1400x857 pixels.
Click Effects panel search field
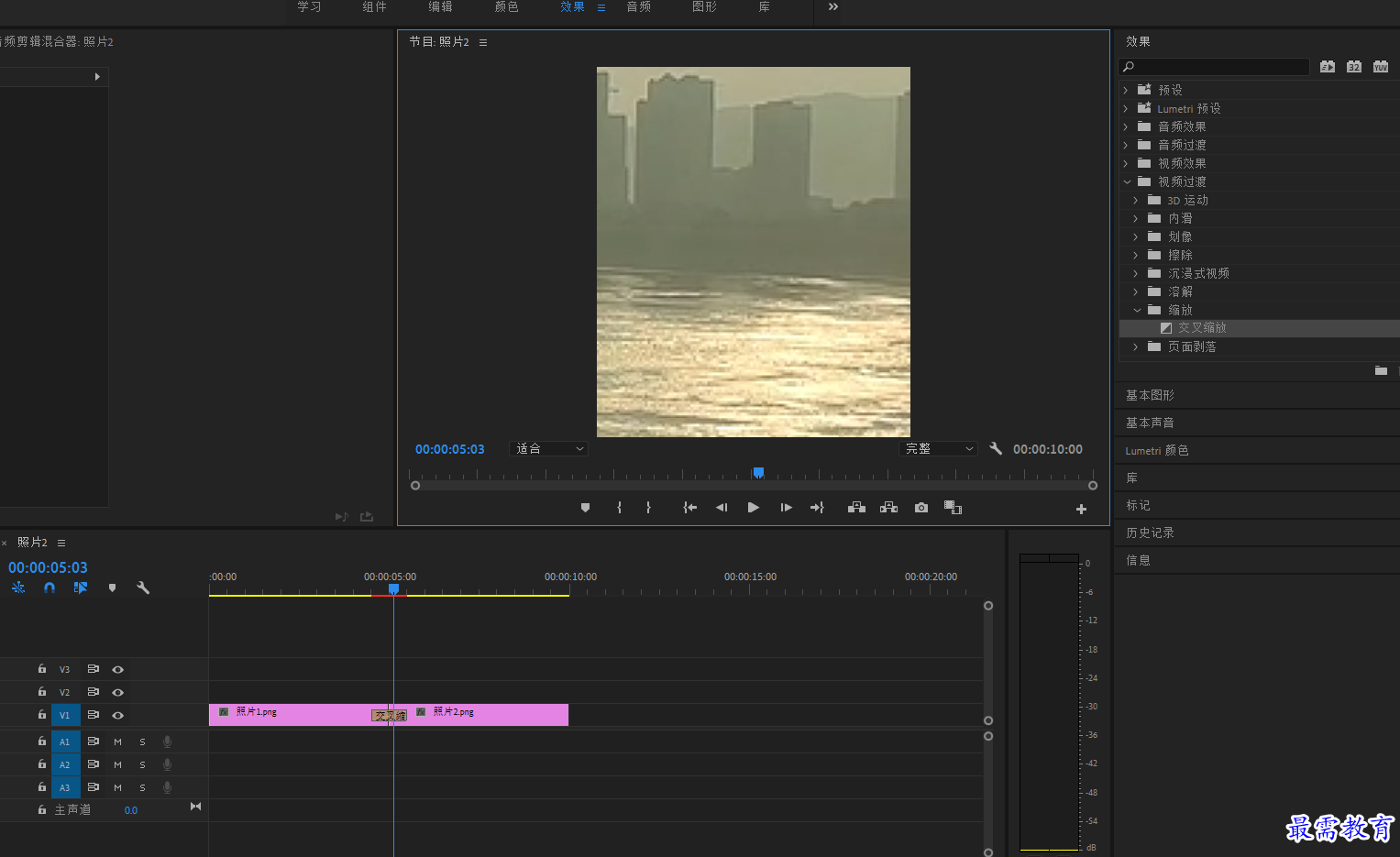click(x=1214, y=66)
